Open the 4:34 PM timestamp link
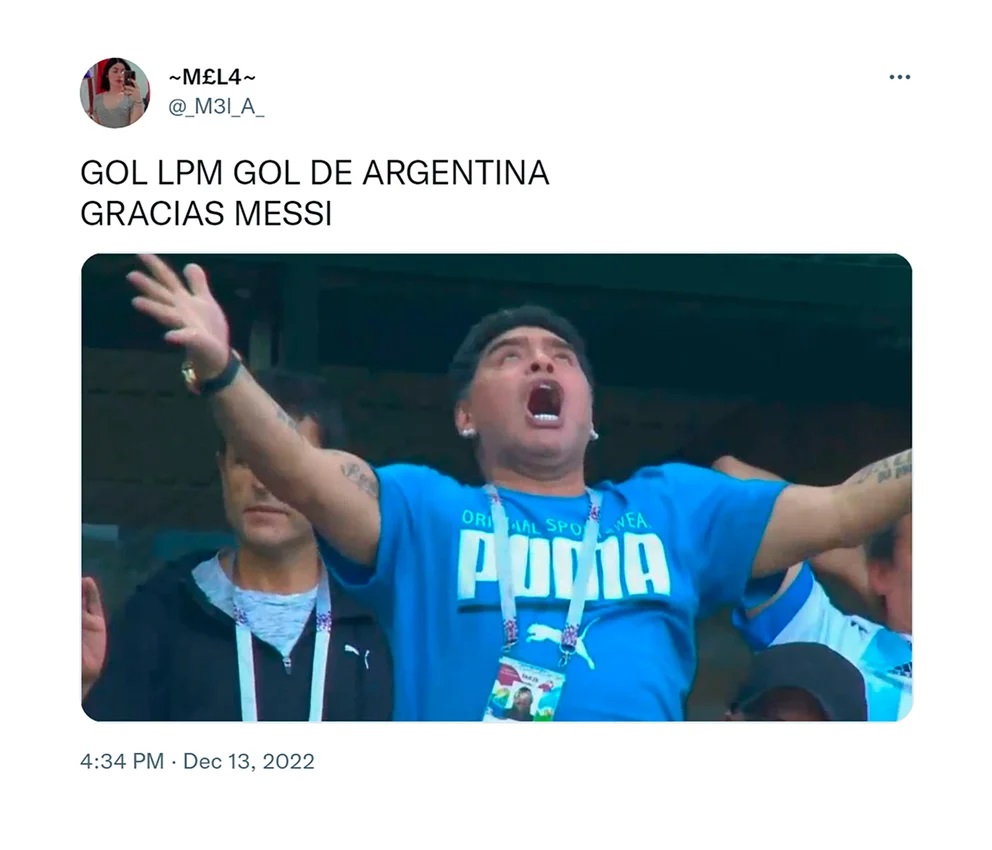 (x=121, y=761)
